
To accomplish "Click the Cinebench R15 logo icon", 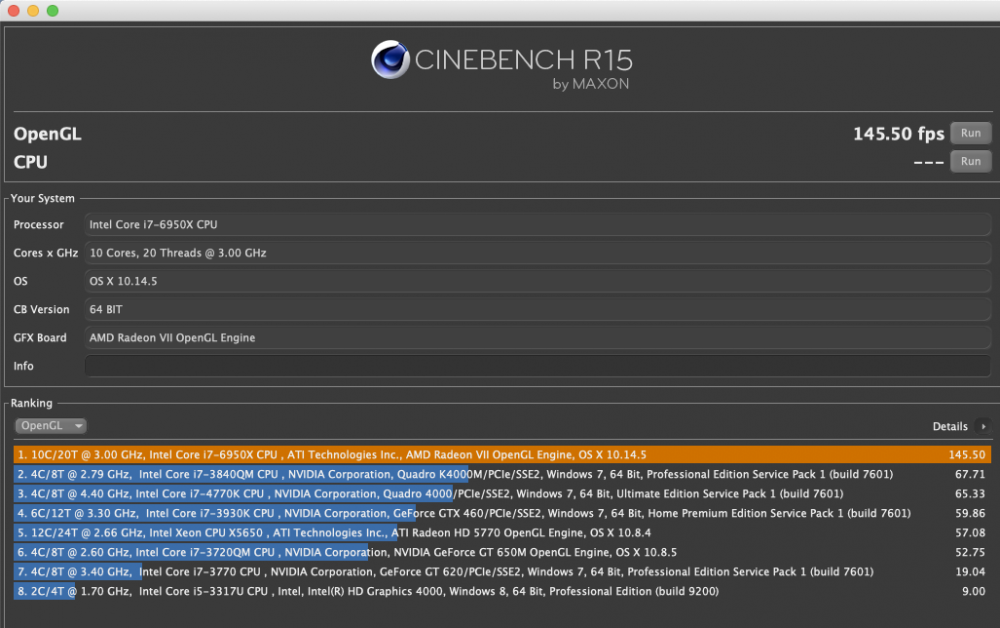I will click(x=390, y=60).
